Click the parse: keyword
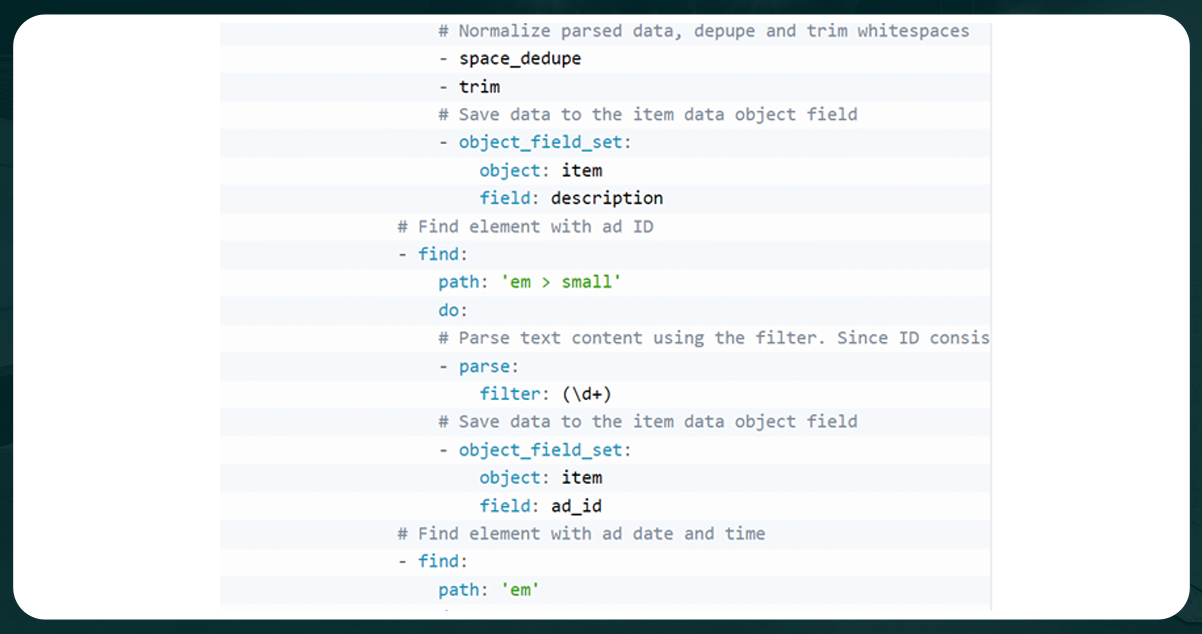 click(487, 366)
